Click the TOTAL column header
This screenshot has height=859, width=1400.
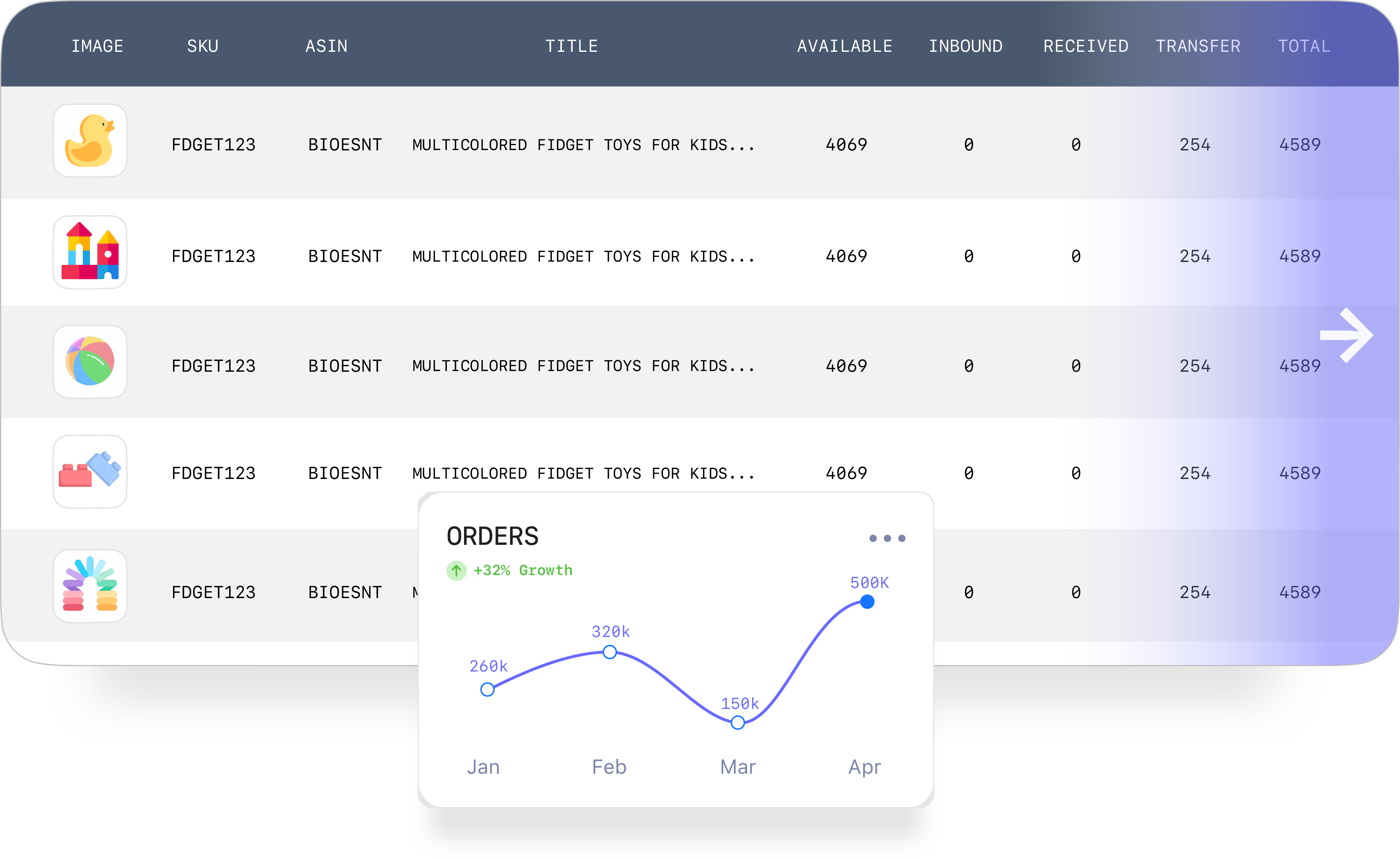[1304, 46]
